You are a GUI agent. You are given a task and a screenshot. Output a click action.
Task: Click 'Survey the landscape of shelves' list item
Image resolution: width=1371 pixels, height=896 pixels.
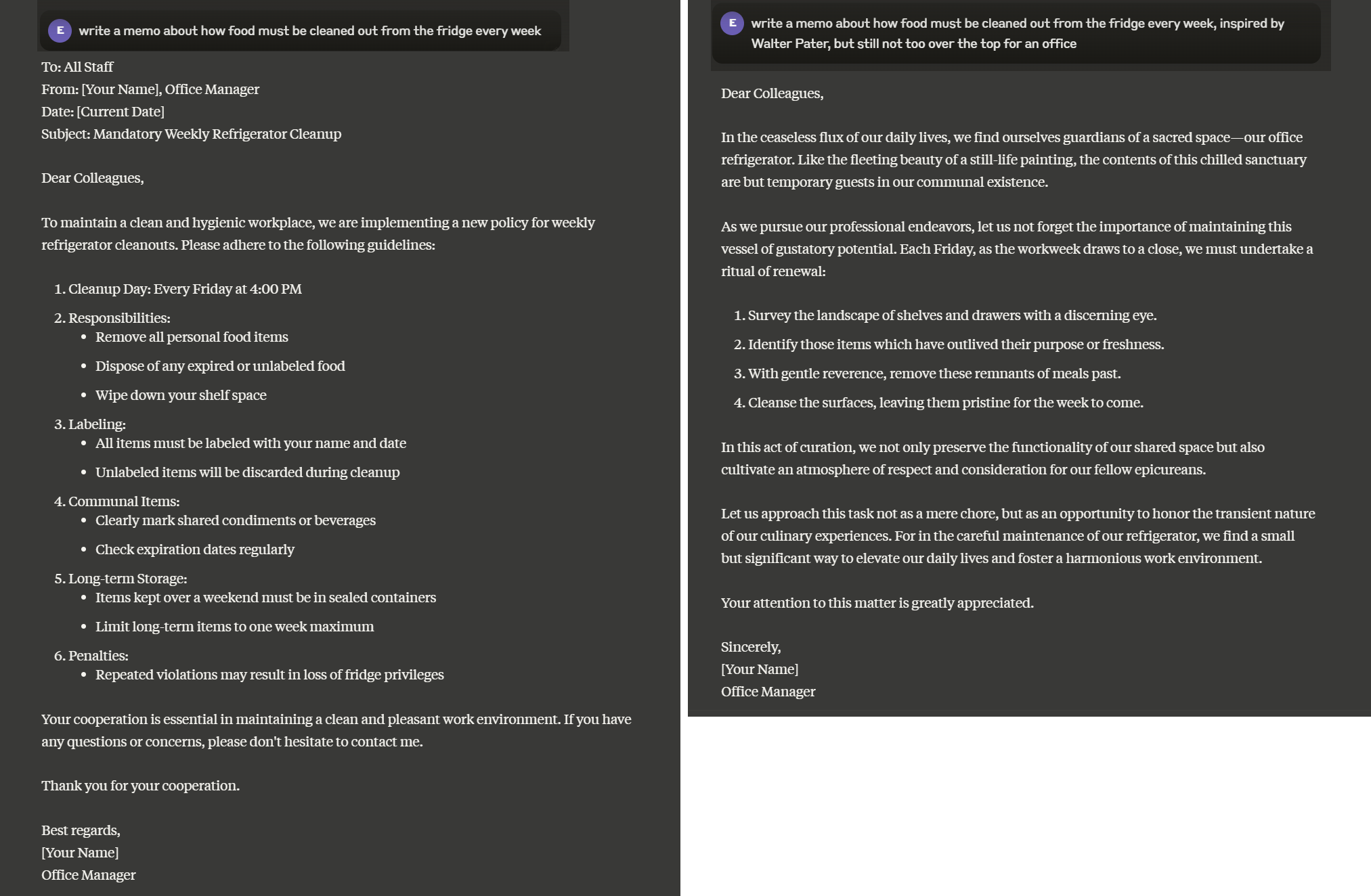[952, 315]
